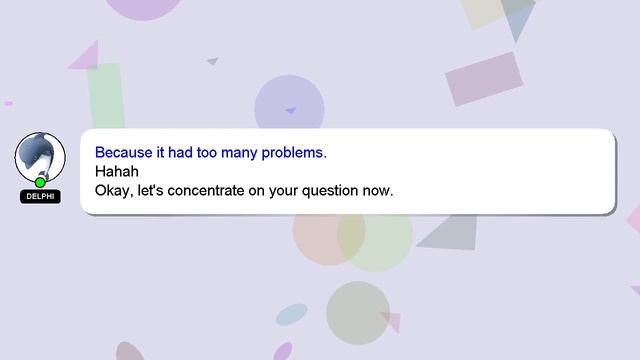The width and height of the screenshot is (640, 360).
Task: Click the blue text 'Because it had too many problems.'
Action: 211,152
